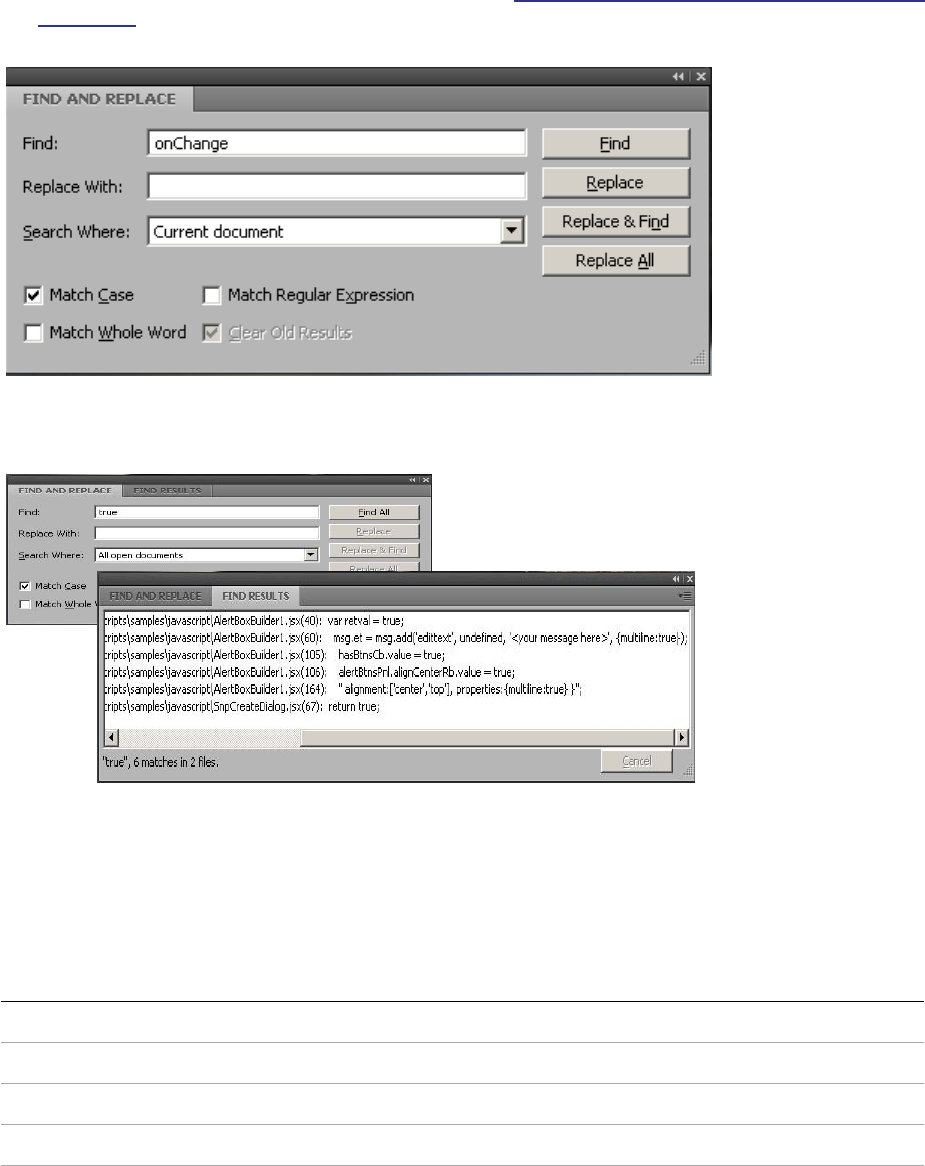Click the Find field containing true
This screenshot has height=1166, width=925.
tap(207, 512)
